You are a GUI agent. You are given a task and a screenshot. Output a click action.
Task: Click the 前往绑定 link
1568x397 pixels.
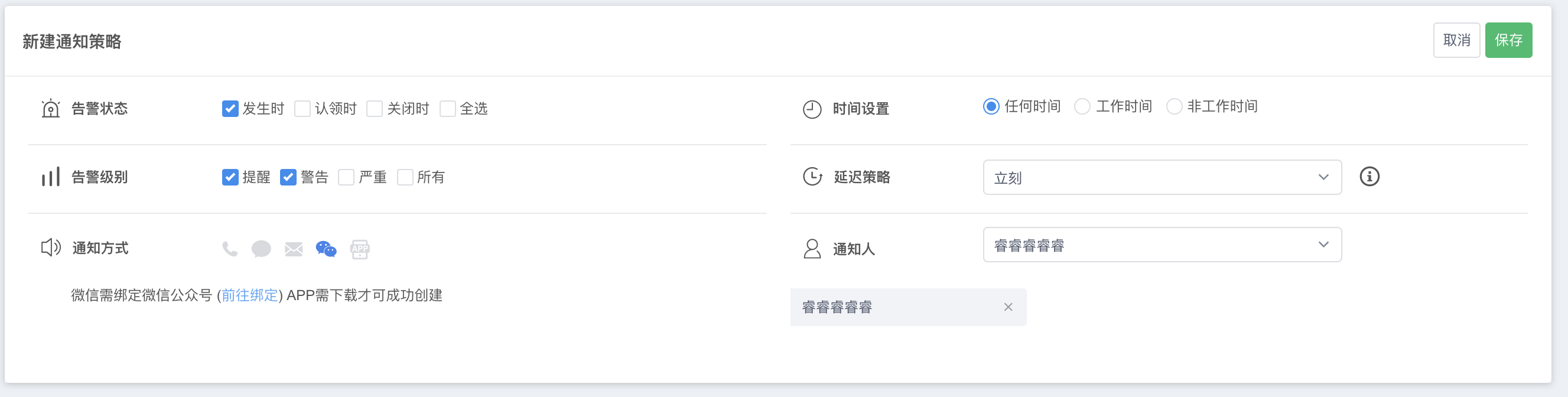click(248, 295)
